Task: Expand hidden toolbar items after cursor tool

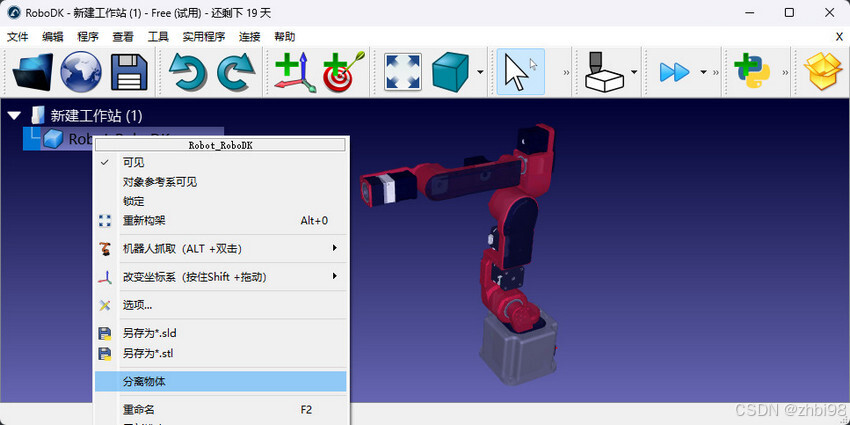Action: point(566,72)
